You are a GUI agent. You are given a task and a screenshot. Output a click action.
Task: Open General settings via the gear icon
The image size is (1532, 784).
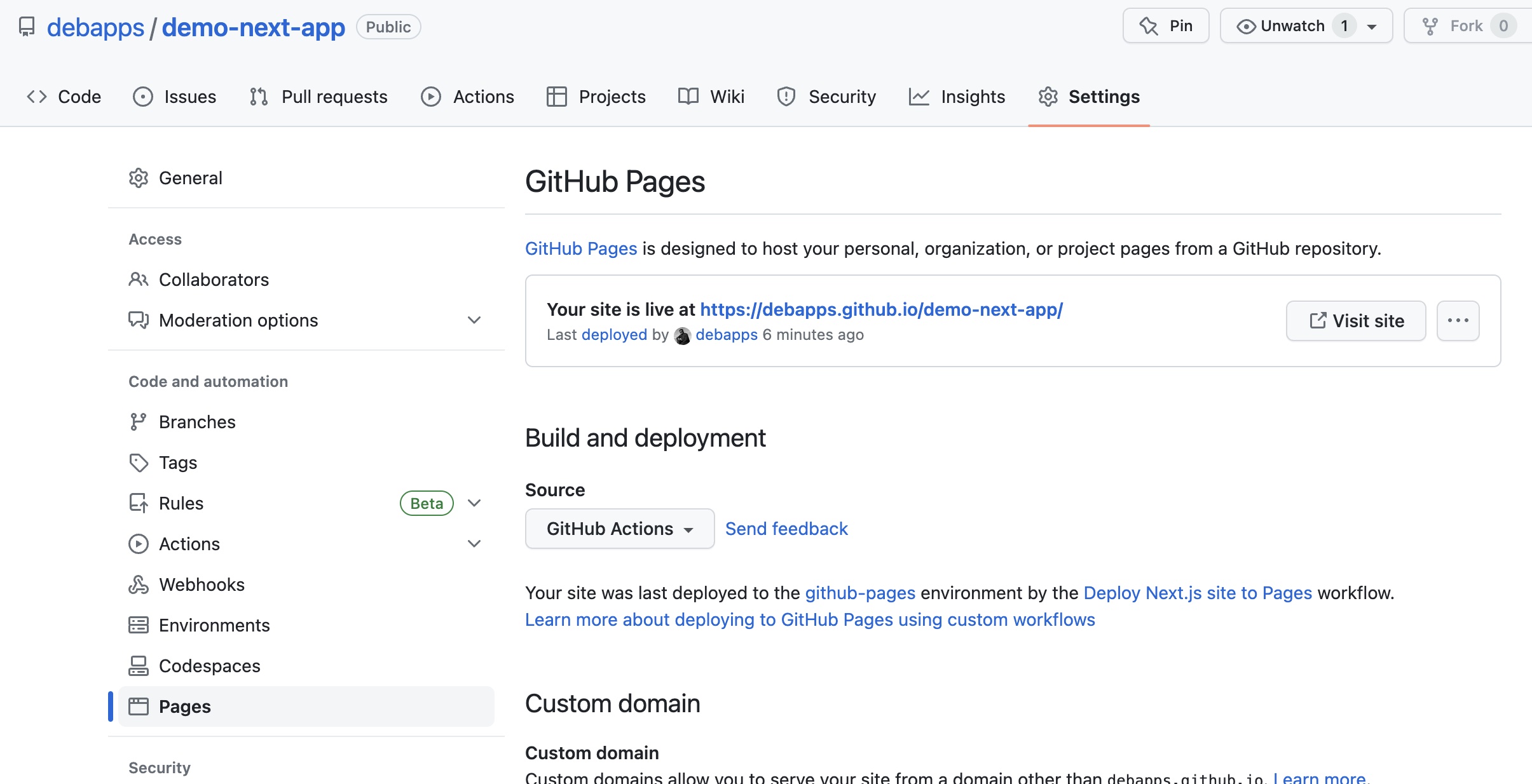point(139,178)
